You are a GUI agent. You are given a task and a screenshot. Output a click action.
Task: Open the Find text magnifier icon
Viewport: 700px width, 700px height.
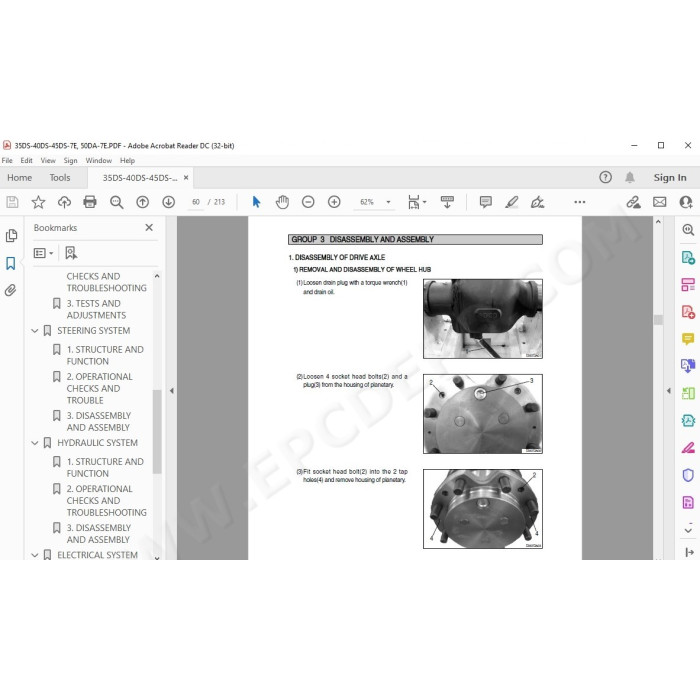coord(117,202)
